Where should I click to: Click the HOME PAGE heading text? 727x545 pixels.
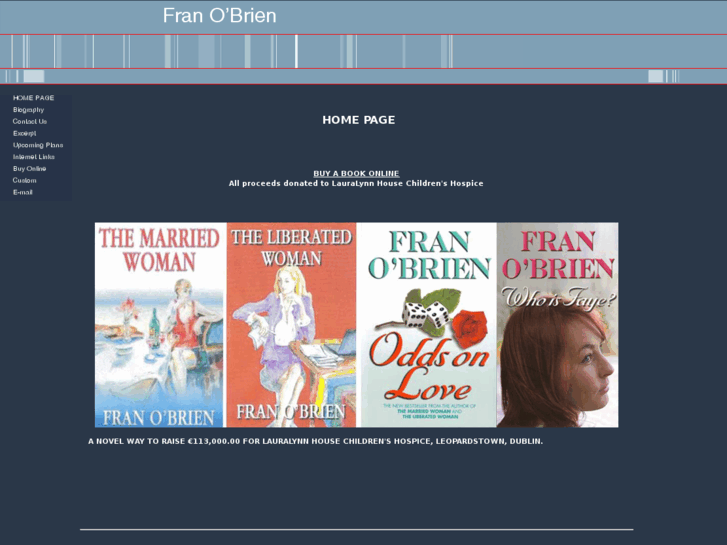coord(358,120)
